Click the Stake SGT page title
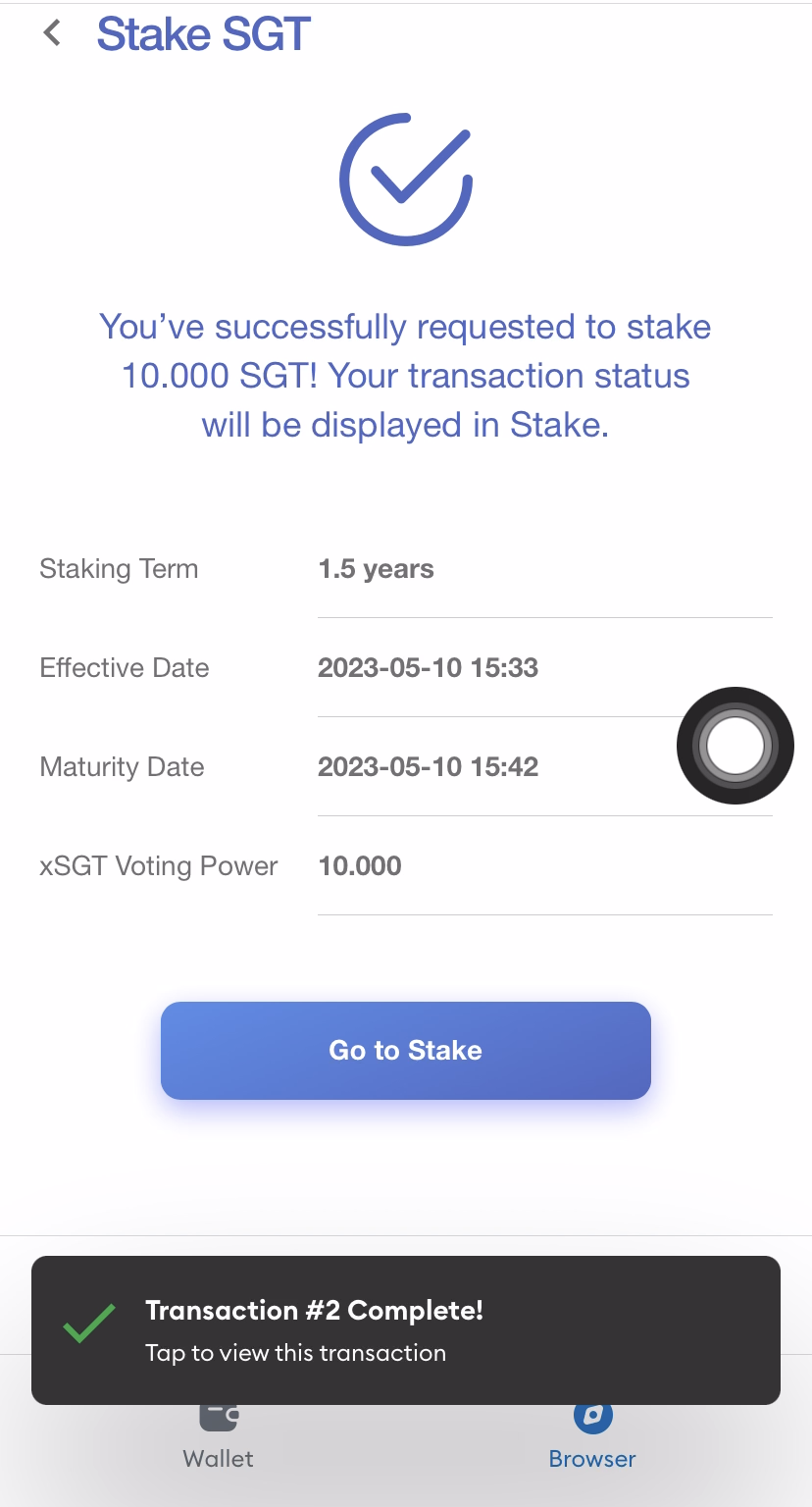 tap(203, 34)
